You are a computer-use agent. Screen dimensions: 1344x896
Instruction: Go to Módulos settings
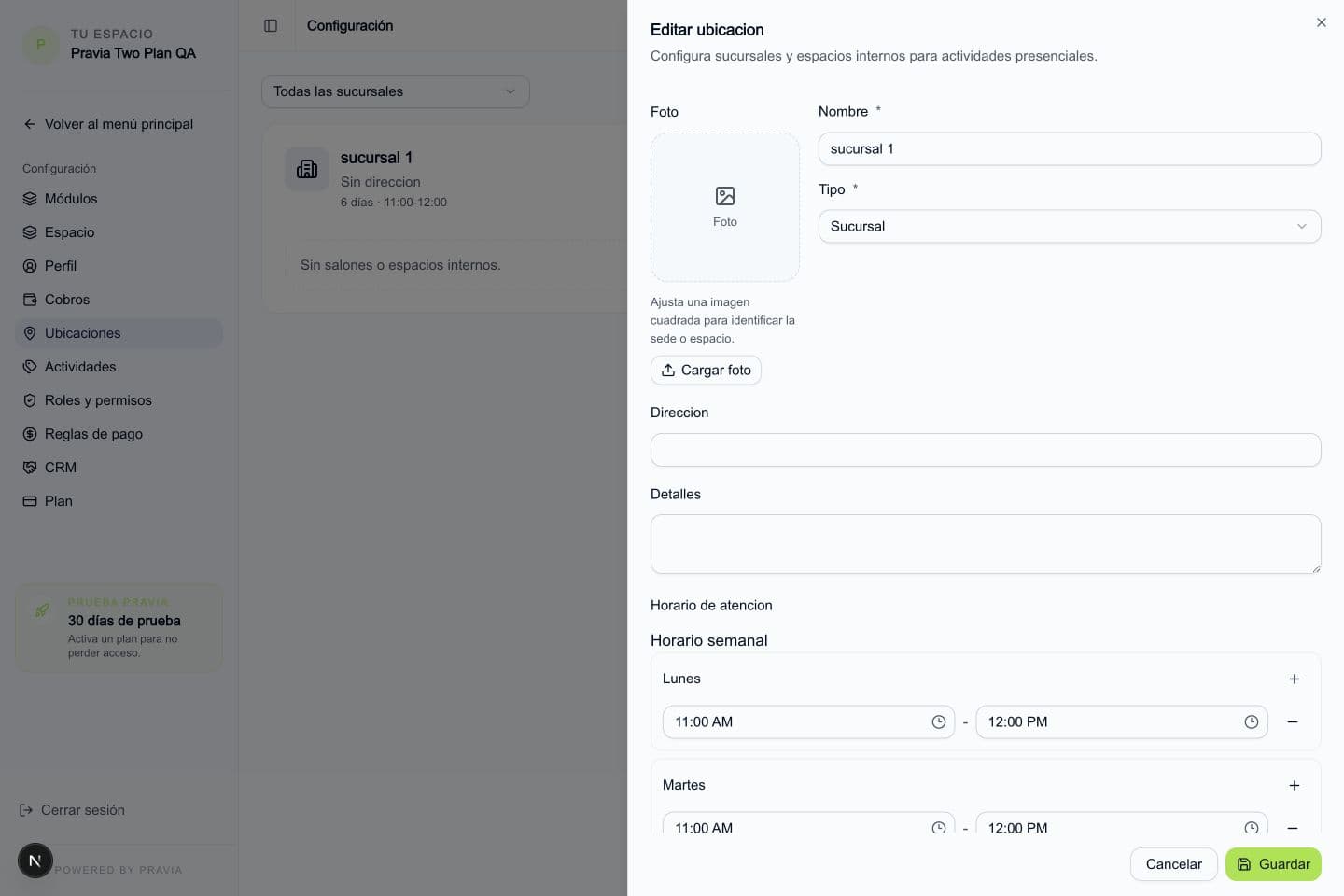tap(119, 199)
